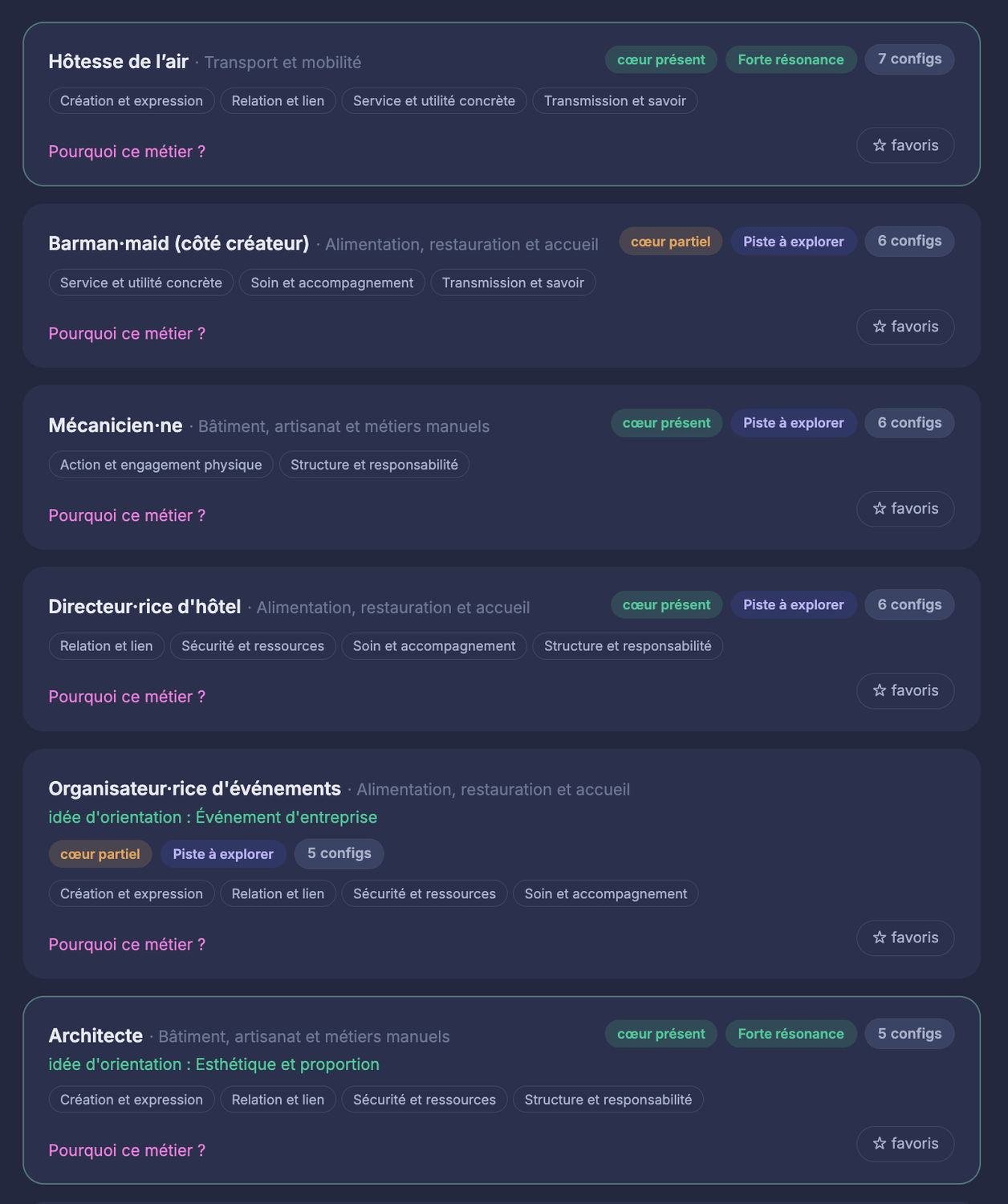Image resolution: width=1008 pixels, height=1204 pixels.
Task: Click the '5 configs' badge on Organisateur·rice
Action: point(339,853)
